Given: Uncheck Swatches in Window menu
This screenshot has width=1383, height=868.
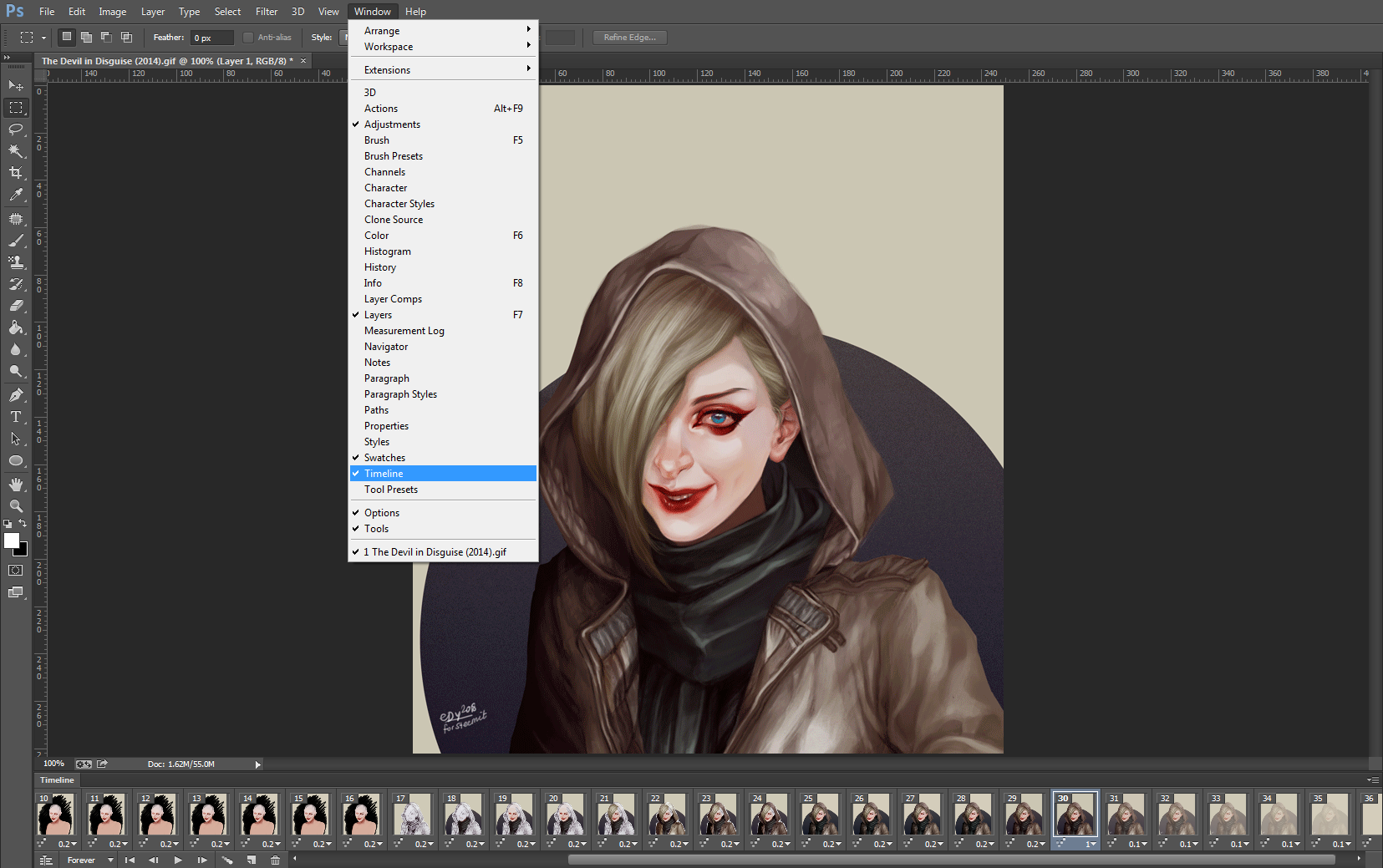Looking at the screenshot, I should [443, 458].
